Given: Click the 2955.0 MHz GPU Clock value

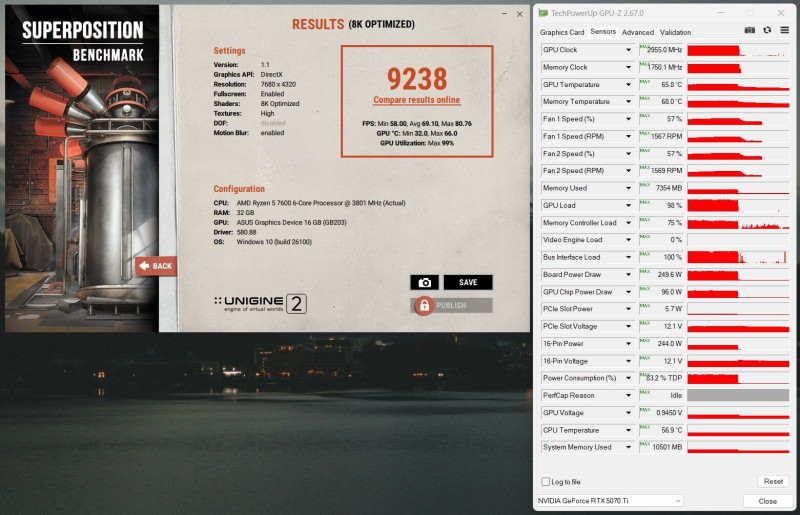Looking at the screenshot, I should (664, 50).
